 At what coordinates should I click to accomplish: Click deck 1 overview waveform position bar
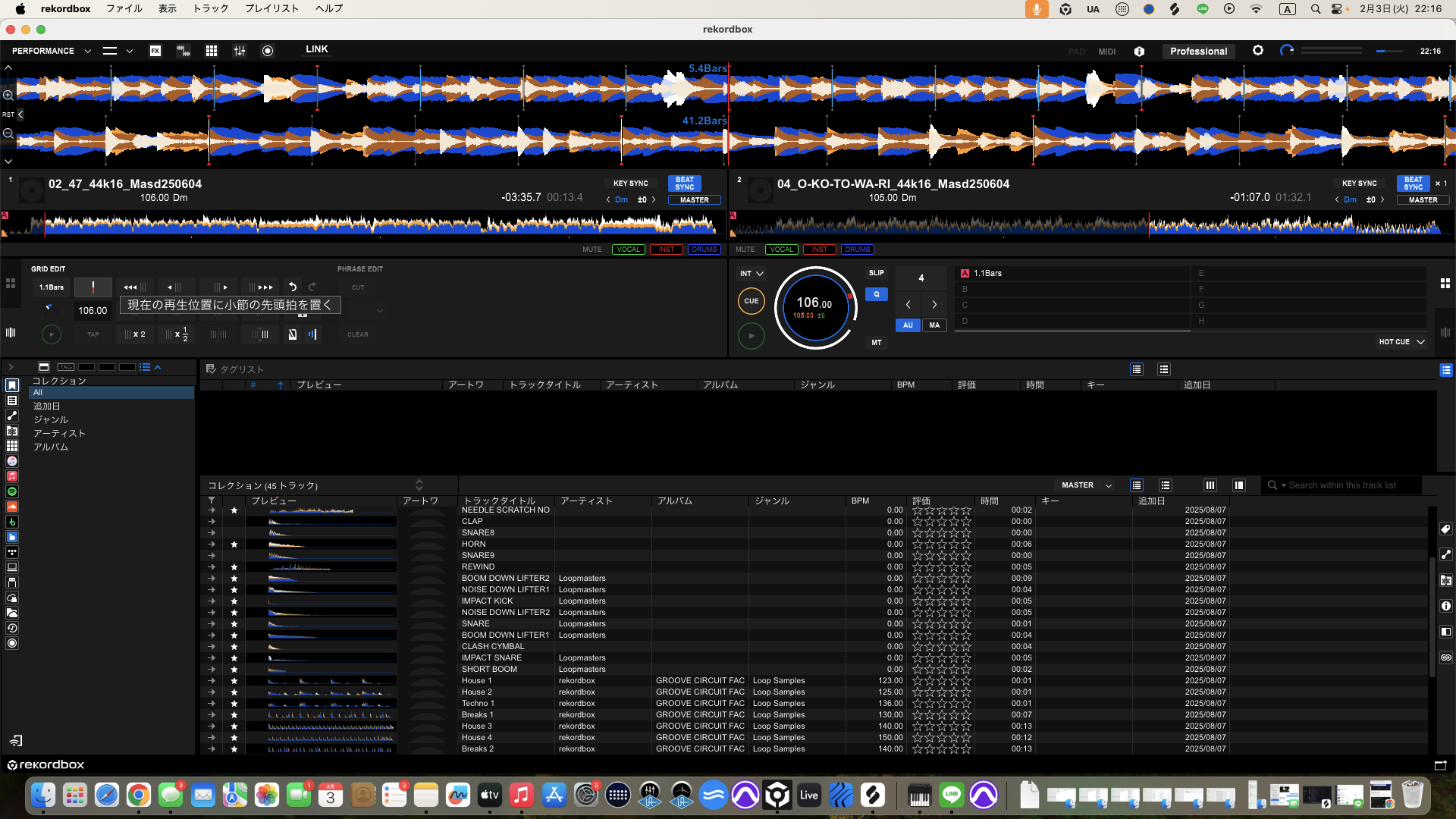[364, 224]
